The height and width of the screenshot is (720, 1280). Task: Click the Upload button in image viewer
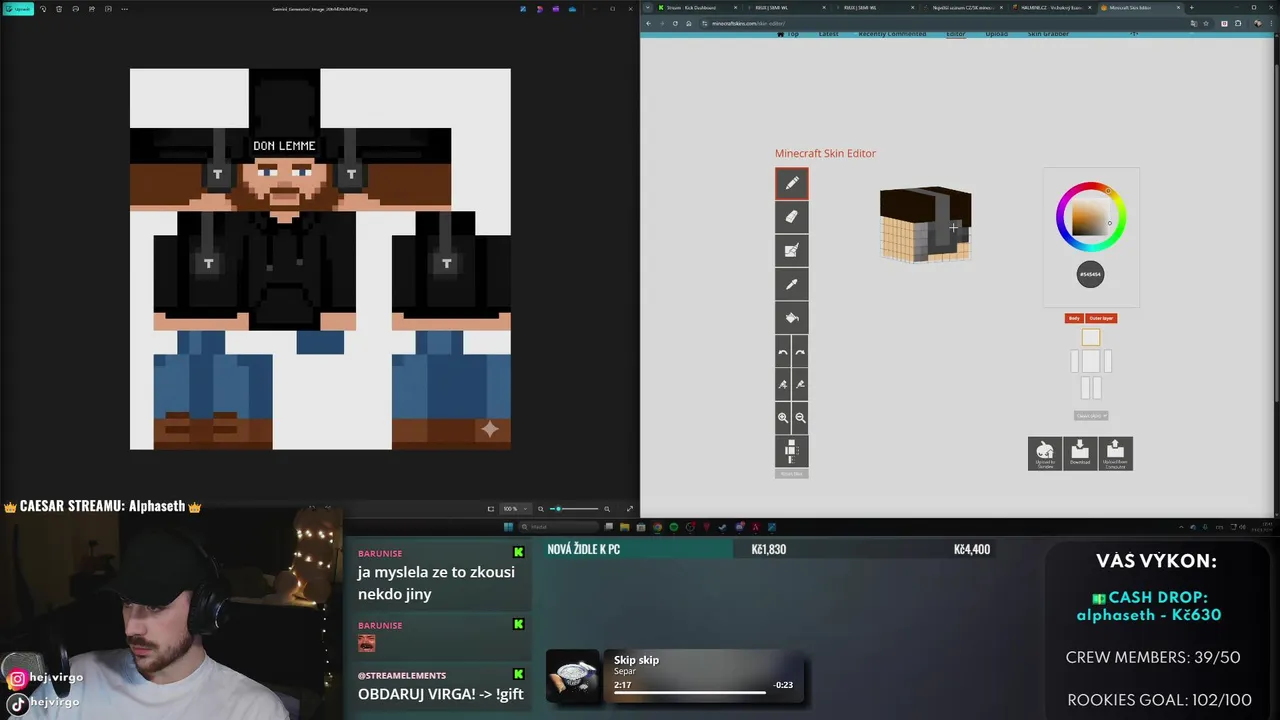pyautogui.click(x=18, y=9)
